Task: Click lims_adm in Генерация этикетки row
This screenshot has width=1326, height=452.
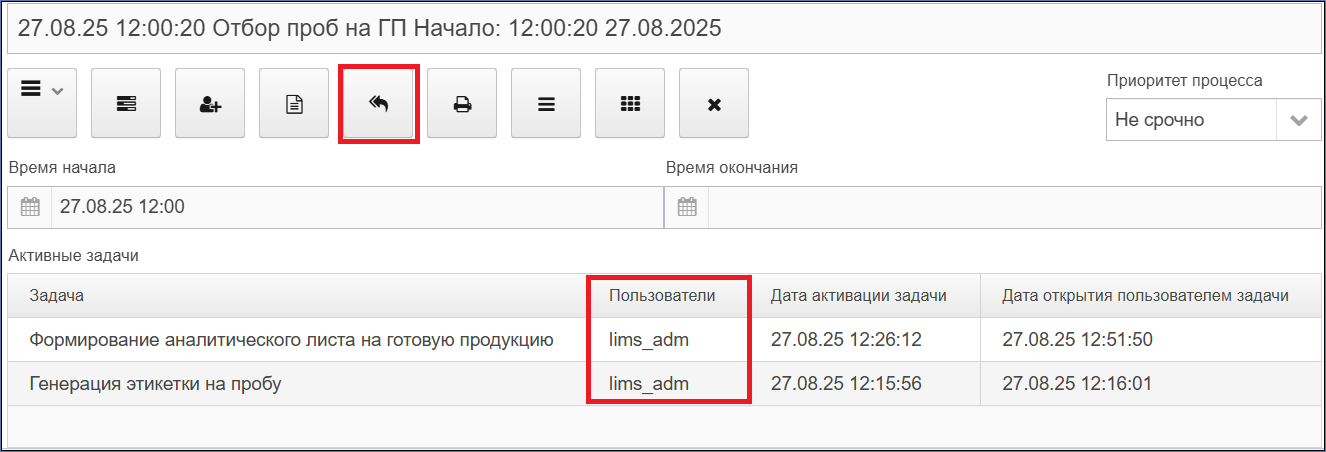Action: point(649,384)
